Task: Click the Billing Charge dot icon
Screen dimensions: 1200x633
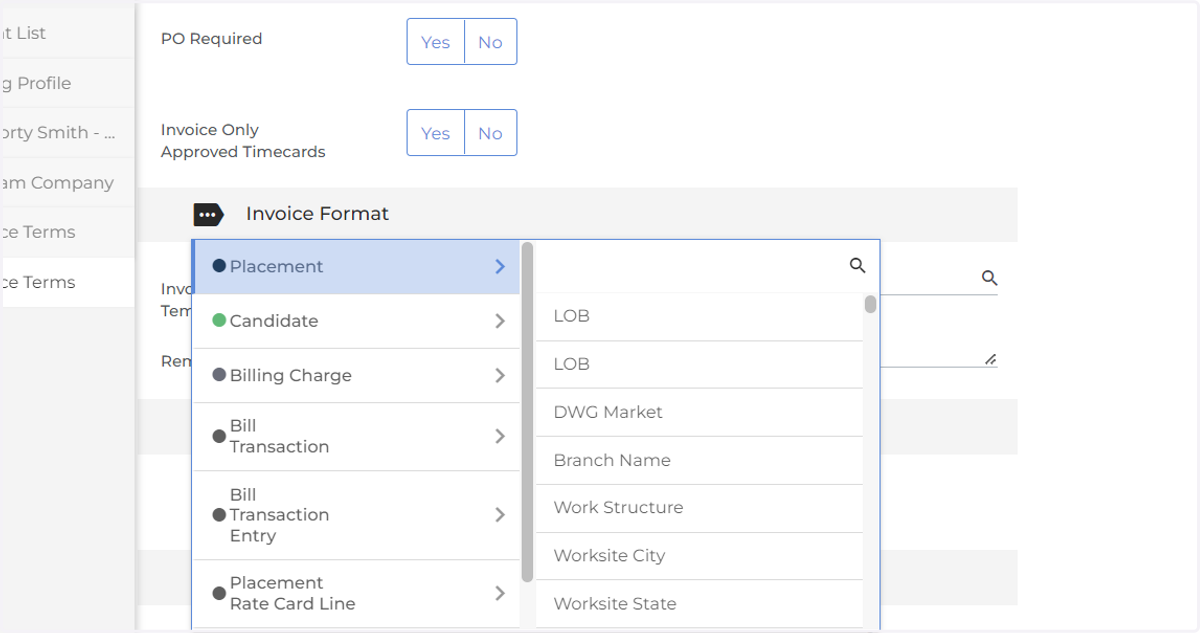Action: pyautogui.click(x=219, y=375)
